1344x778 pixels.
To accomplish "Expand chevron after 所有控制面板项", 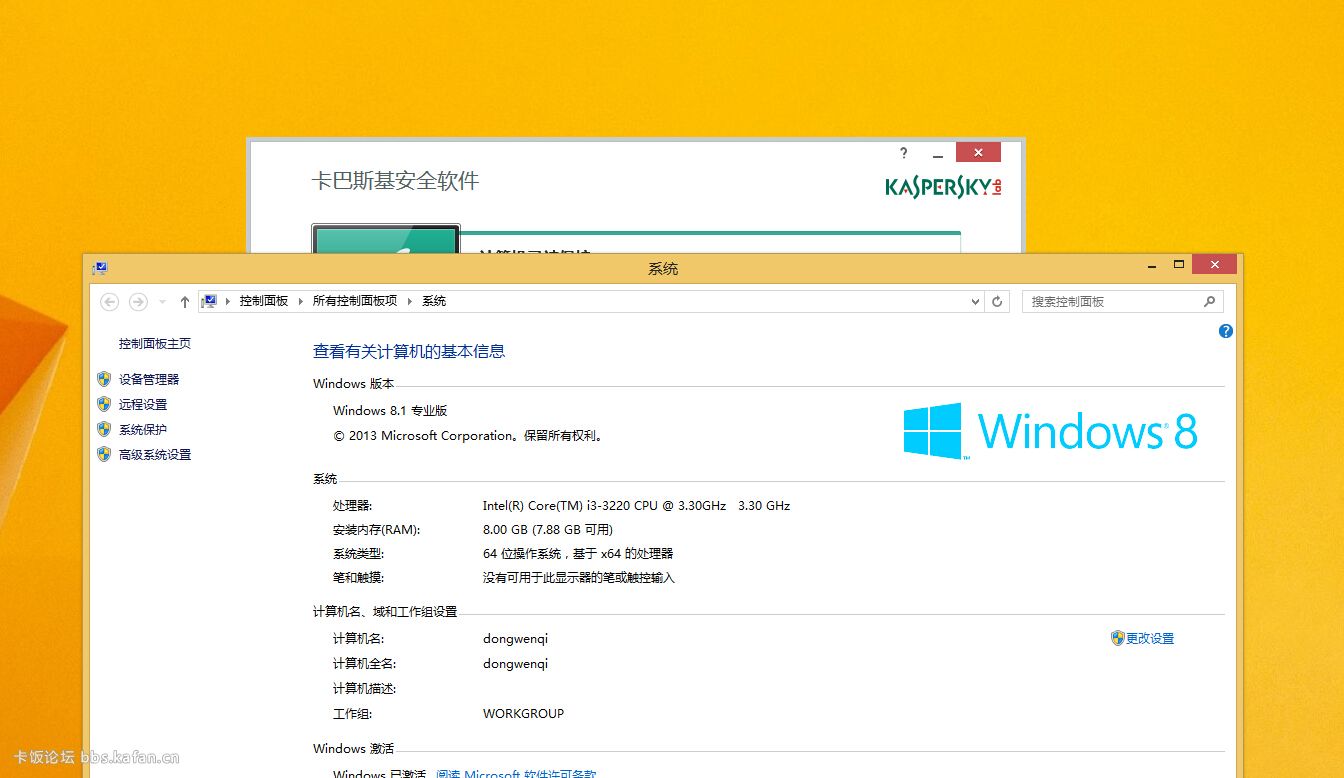I will (x=410, y=301).
